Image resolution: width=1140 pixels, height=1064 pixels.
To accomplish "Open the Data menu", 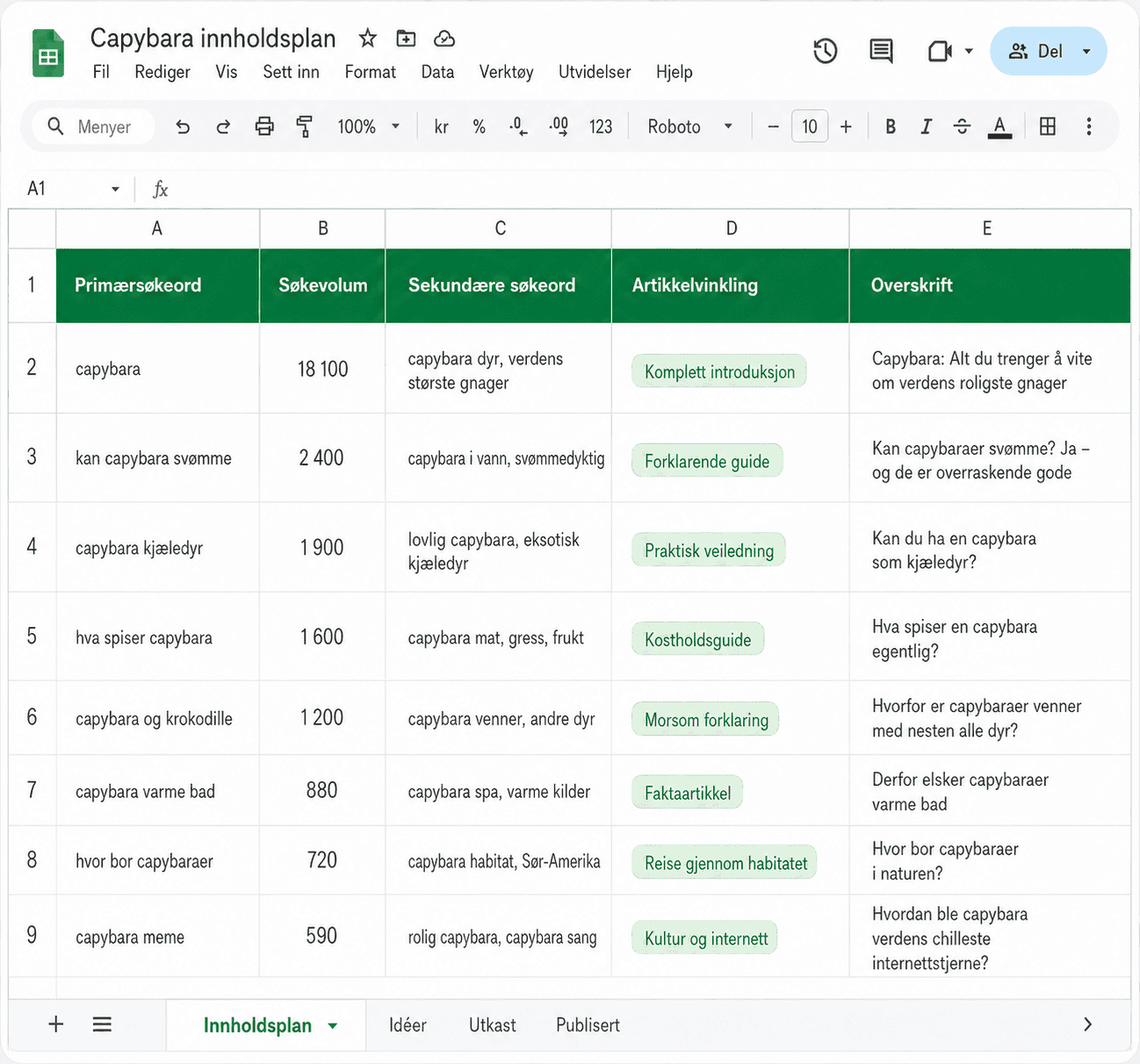I will click(437, 72).
